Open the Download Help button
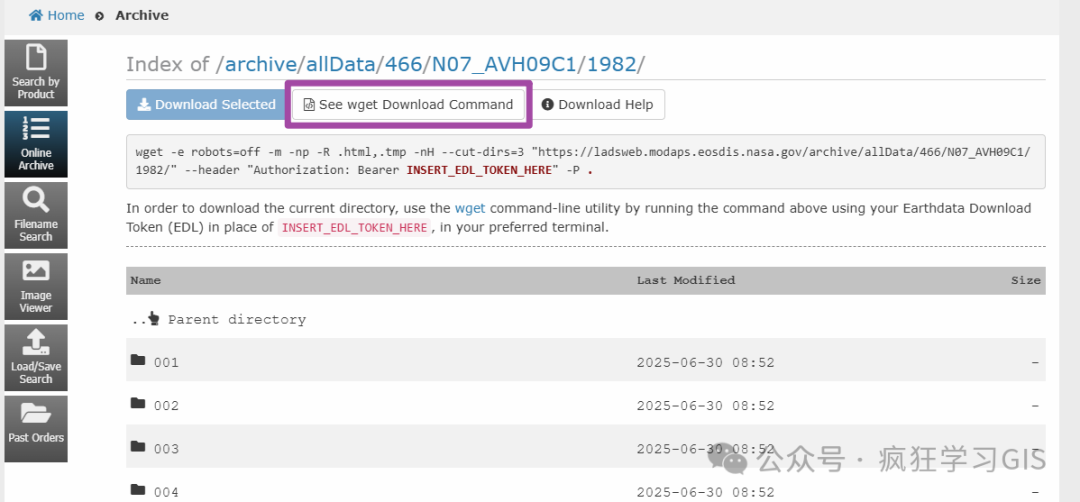Screen dimensions: 1080x502 click(597, 105)
